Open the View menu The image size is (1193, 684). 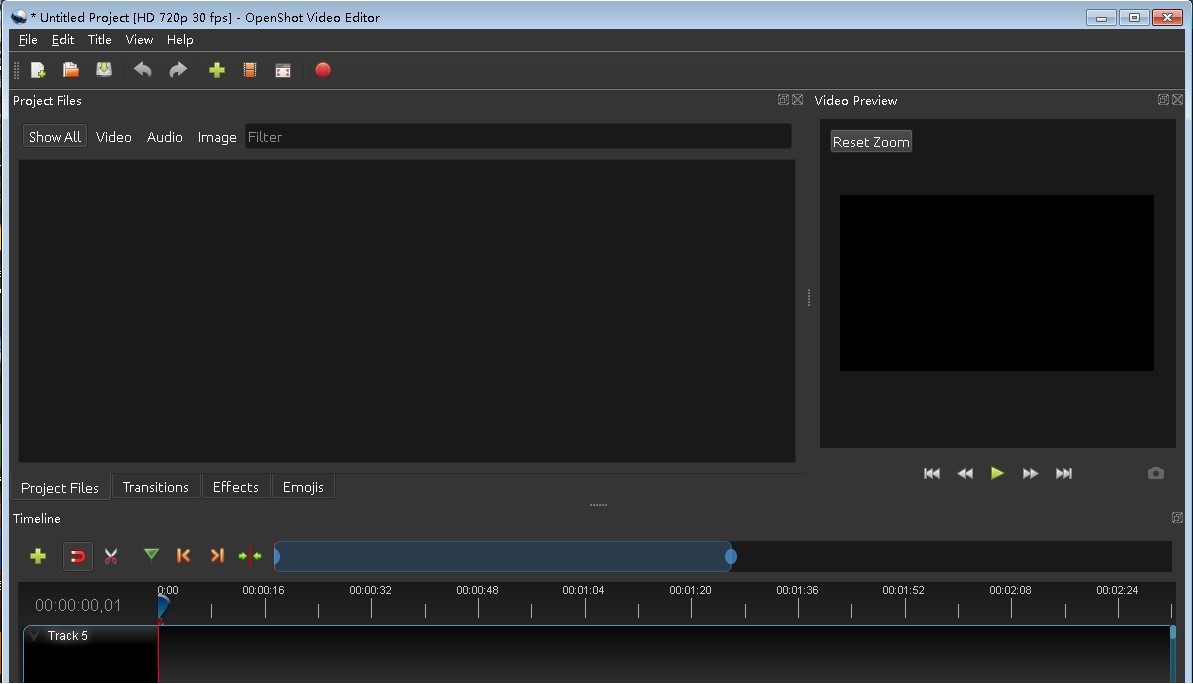tap(139, 40)
